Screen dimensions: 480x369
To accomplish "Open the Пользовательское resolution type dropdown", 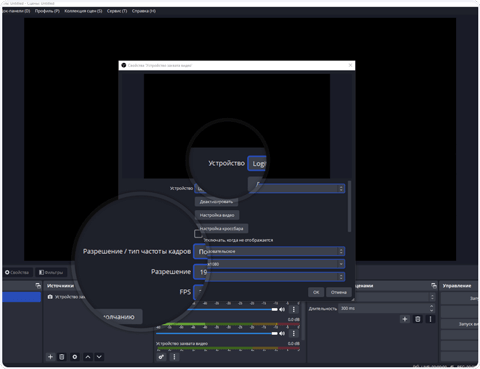I will pyautogui.click(x=270, y=251).
